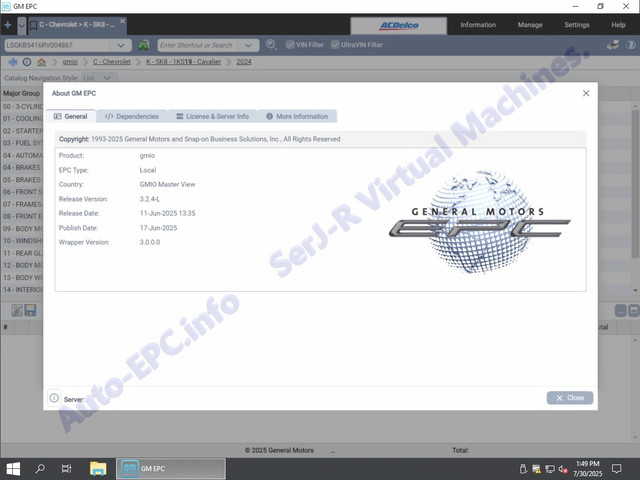The width and height of the screenshot is (640, 480).
Task: Open the notification center icon
Action: click(617, 469)
